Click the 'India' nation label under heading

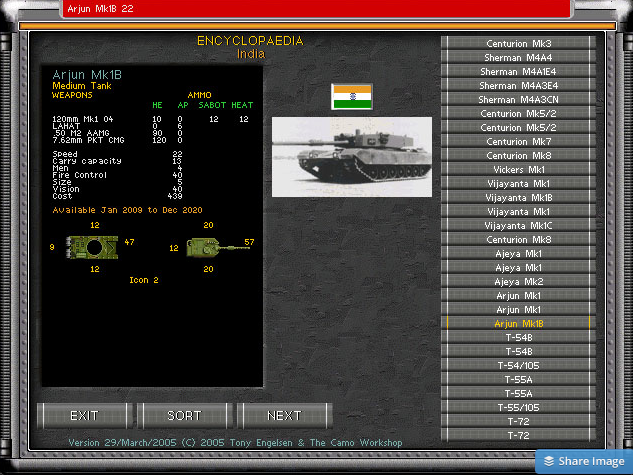click(251, 54)
